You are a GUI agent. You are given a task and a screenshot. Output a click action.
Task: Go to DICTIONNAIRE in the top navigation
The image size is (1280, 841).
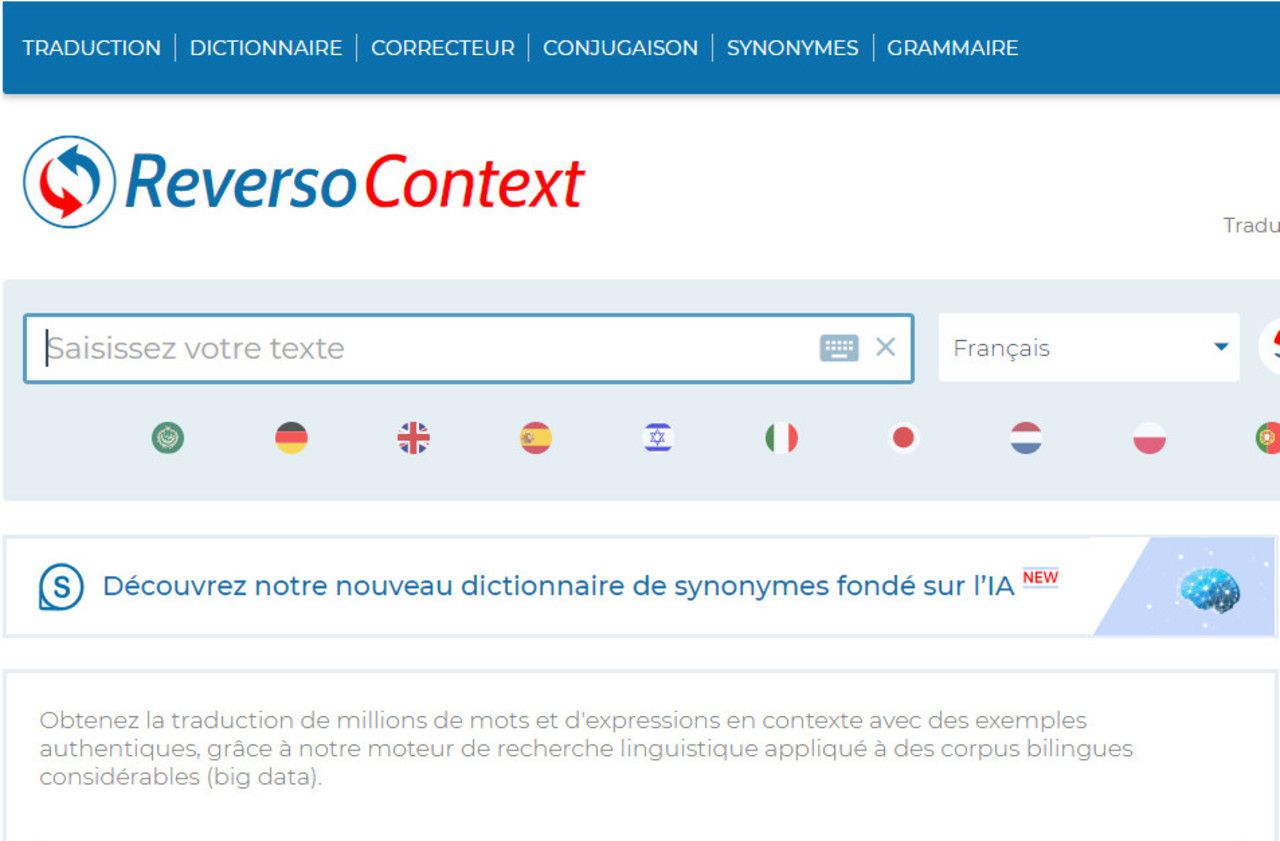[x=266, y=48]
